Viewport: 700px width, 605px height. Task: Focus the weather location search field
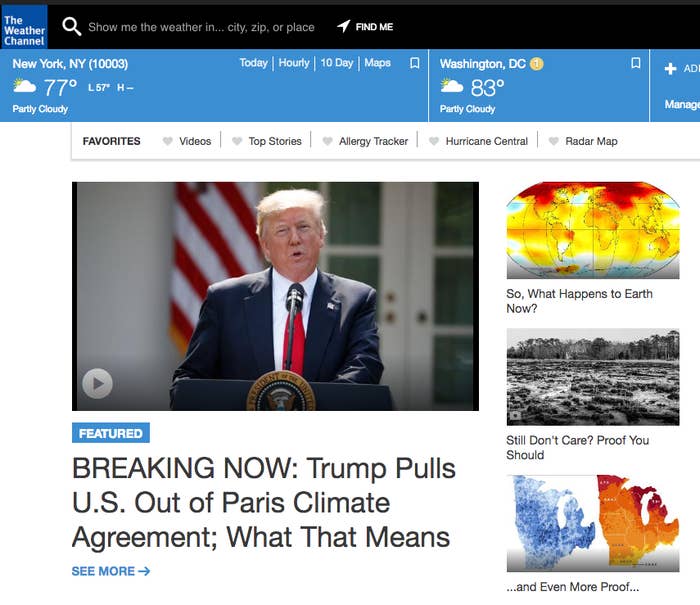click(x=201, y=27)
